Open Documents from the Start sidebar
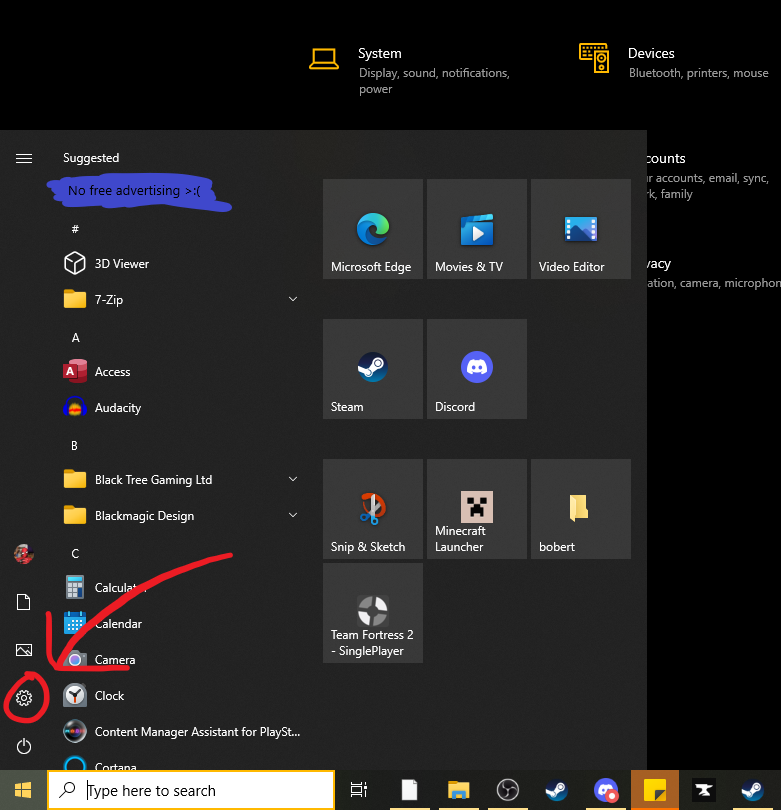Screen dimensions: 781x810 24,602
